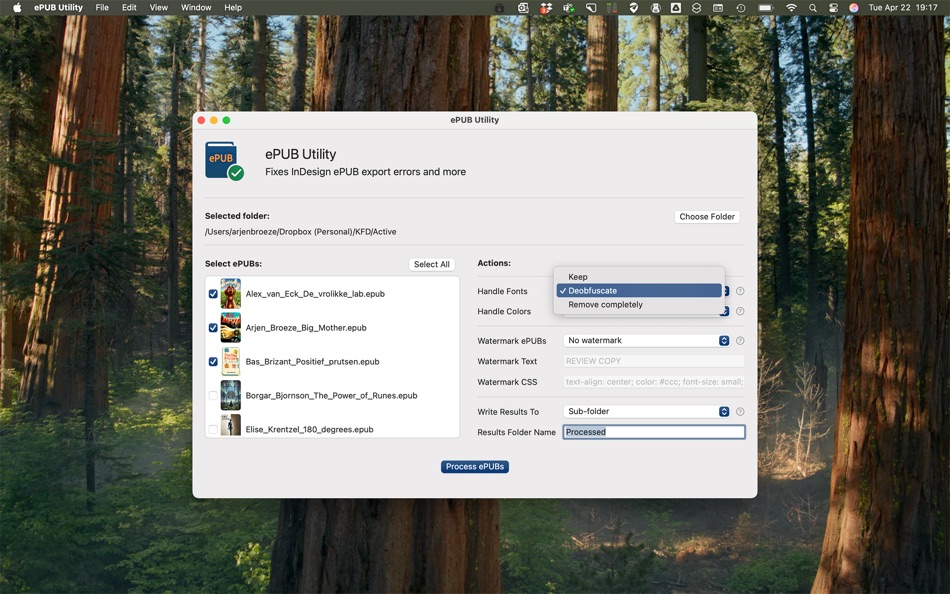The image size is (950, 594).
Task: Open help for Watermark ePUBs option
Action: click(740, 341)
